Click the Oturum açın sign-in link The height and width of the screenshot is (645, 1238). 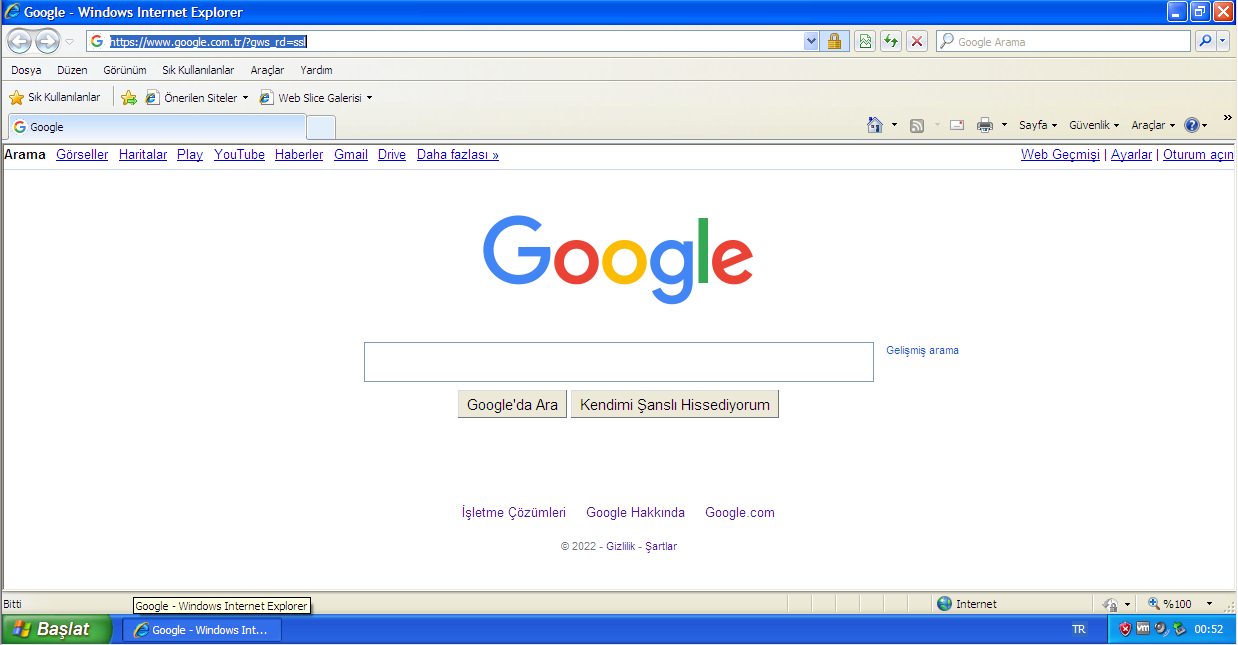click(x=1198, y=155)
